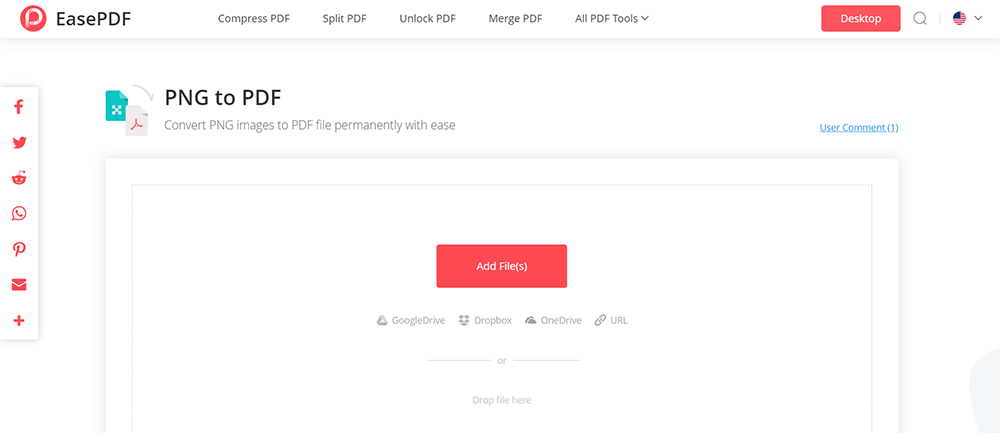The width and height of the screenshot is (1000, 433).
Task: Open User Comment (1) link
Action: (x=858, y=128)
